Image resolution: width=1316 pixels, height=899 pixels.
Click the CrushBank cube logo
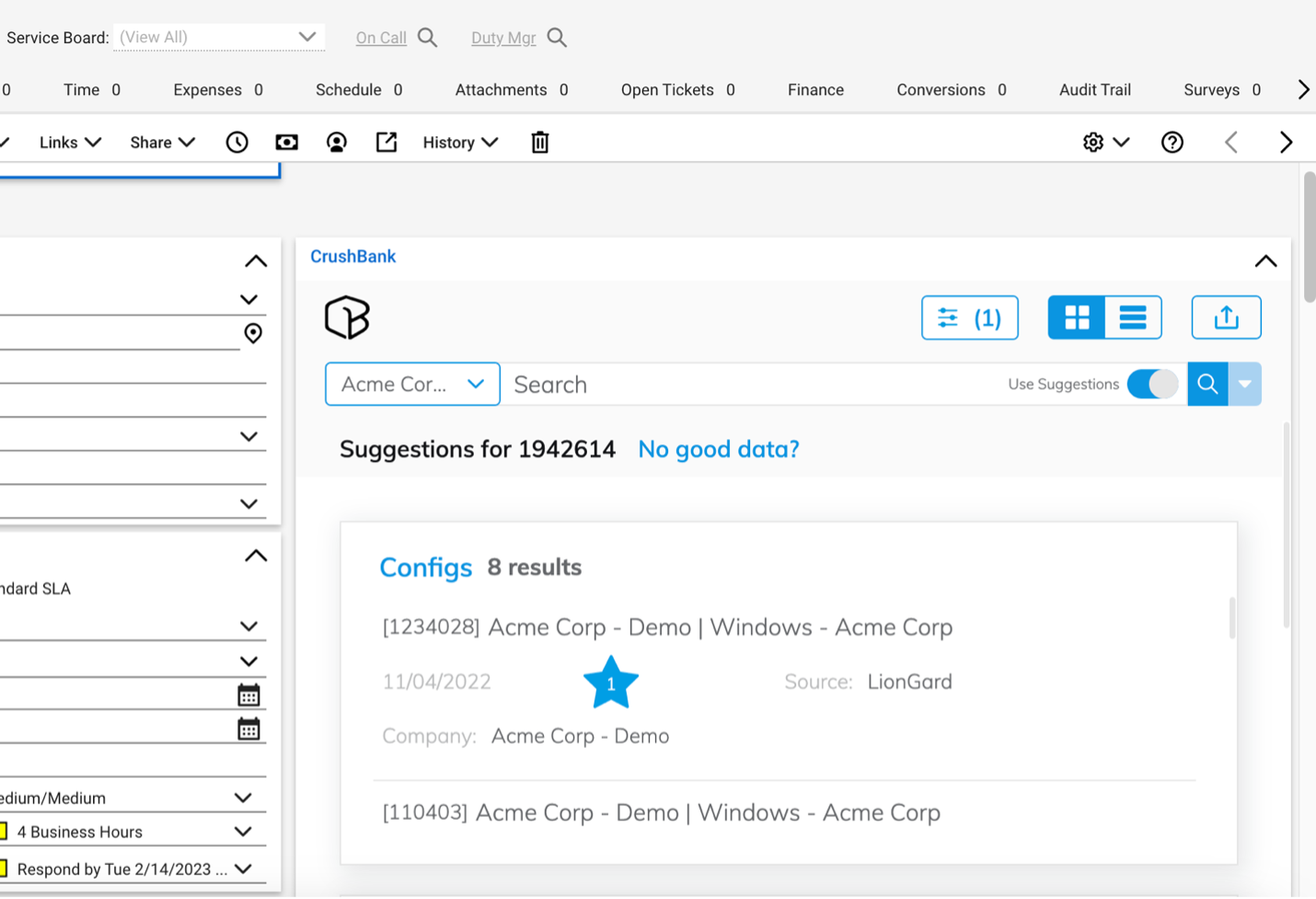pyautogui.click(x=347, y=317)
